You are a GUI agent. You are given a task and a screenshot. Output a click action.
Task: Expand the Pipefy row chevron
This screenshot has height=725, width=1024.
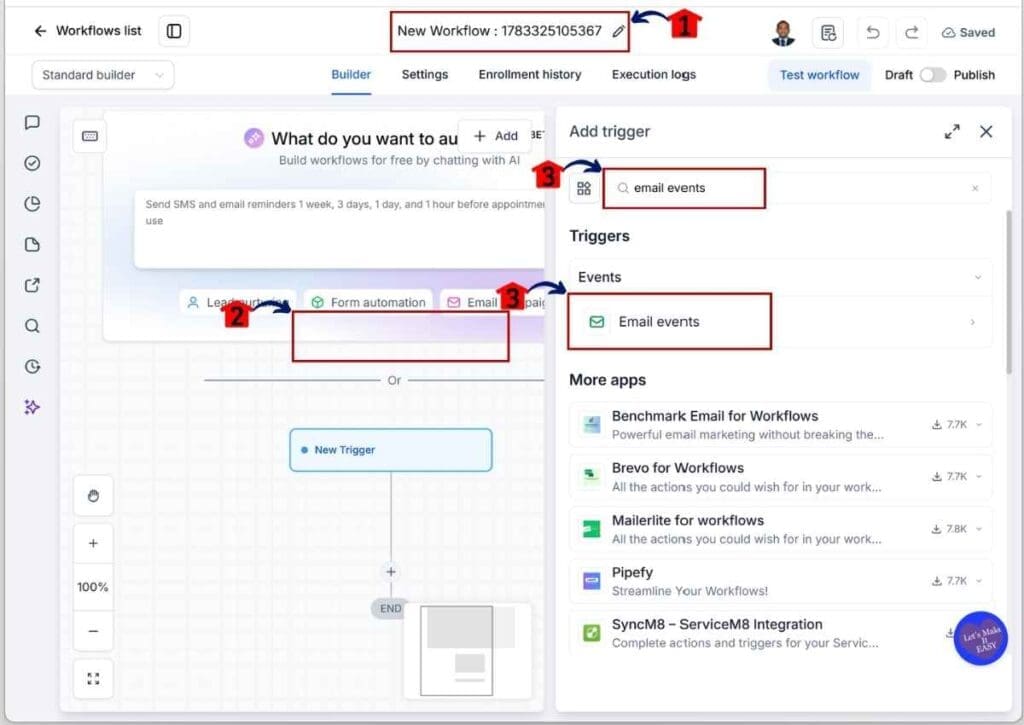(x=980, y=581)
